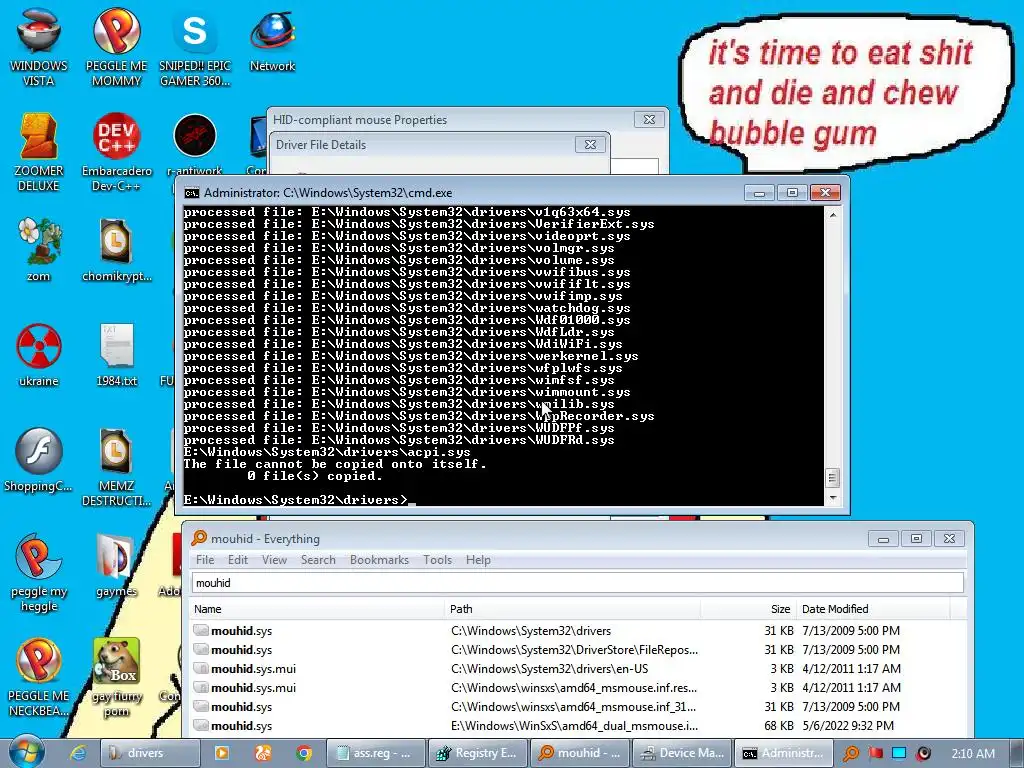Select the chomikrypt desktop icon

click(116, 249)
